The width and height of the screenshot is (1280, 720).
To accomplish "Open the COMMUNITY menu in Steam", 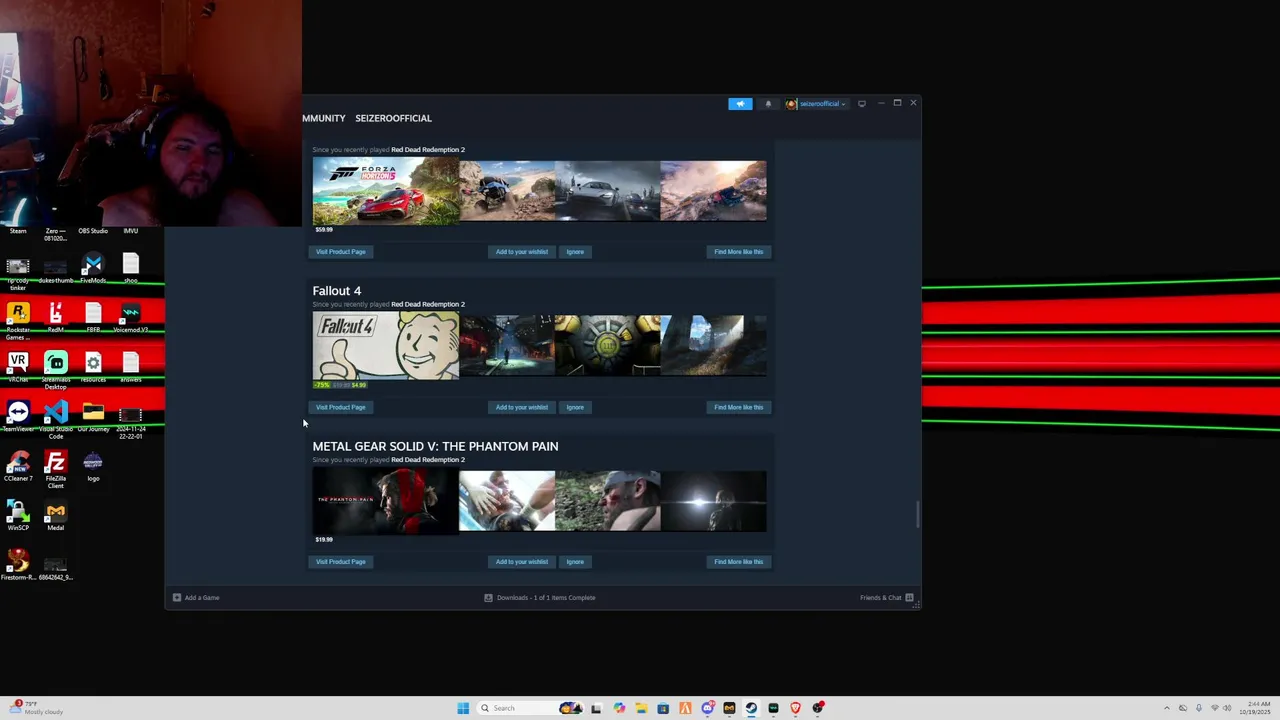I will (323, 118).
